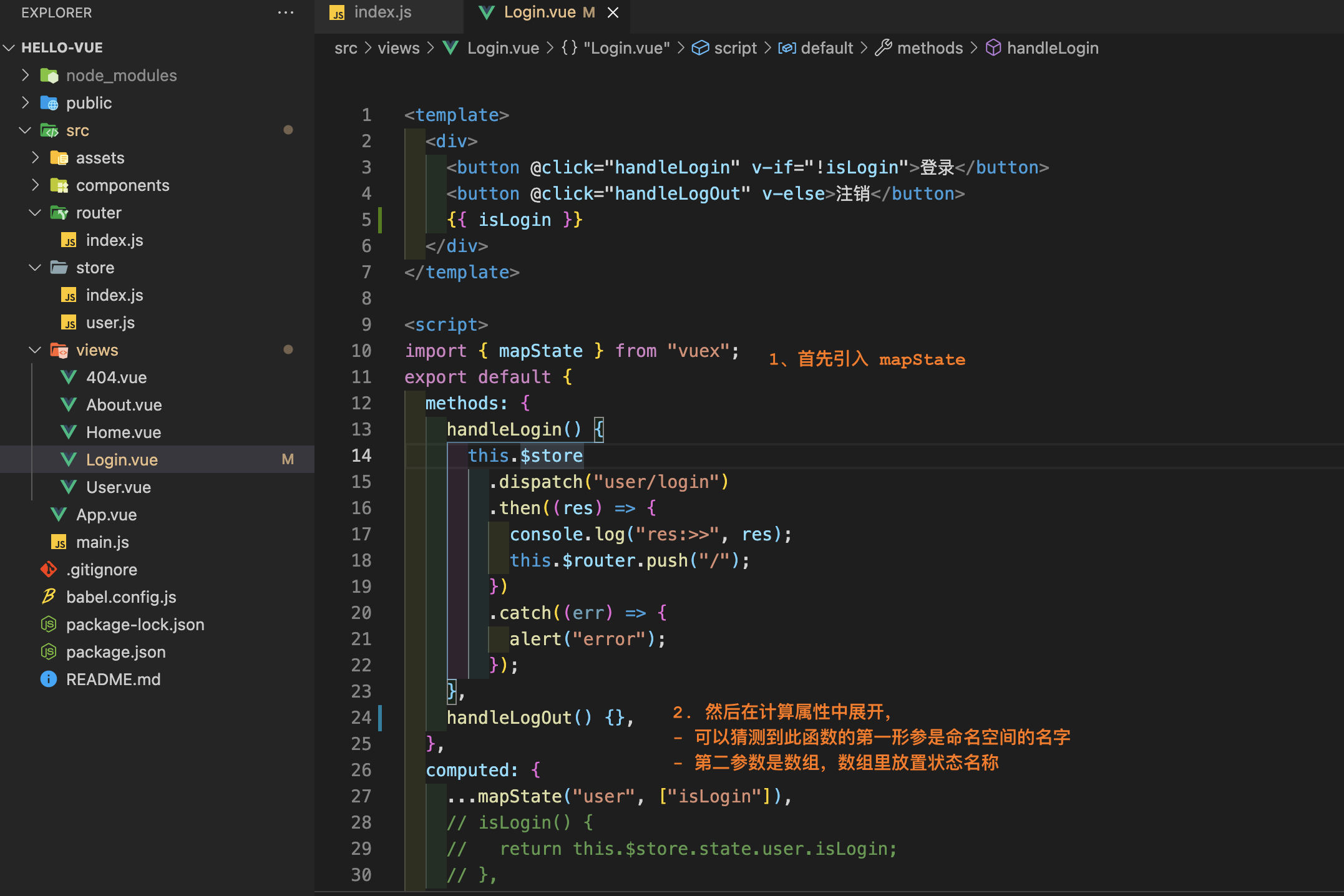
Task: Expand the public folder chevron
Action: [26, 103]
